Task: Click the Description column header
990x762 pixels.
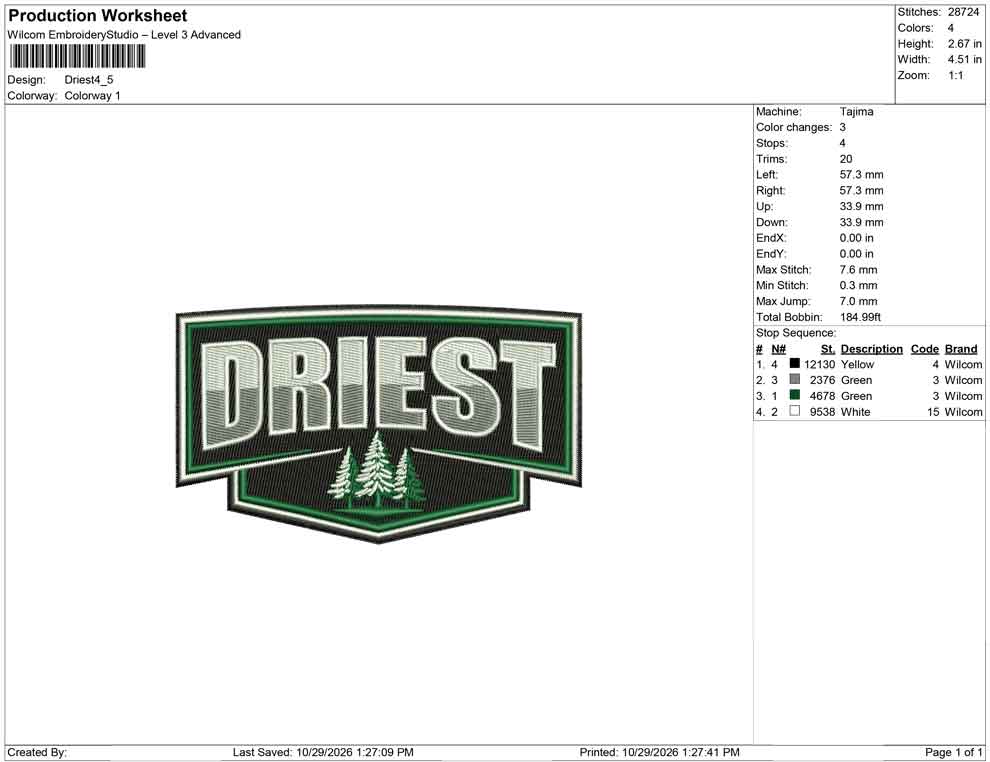Action: 872,349
